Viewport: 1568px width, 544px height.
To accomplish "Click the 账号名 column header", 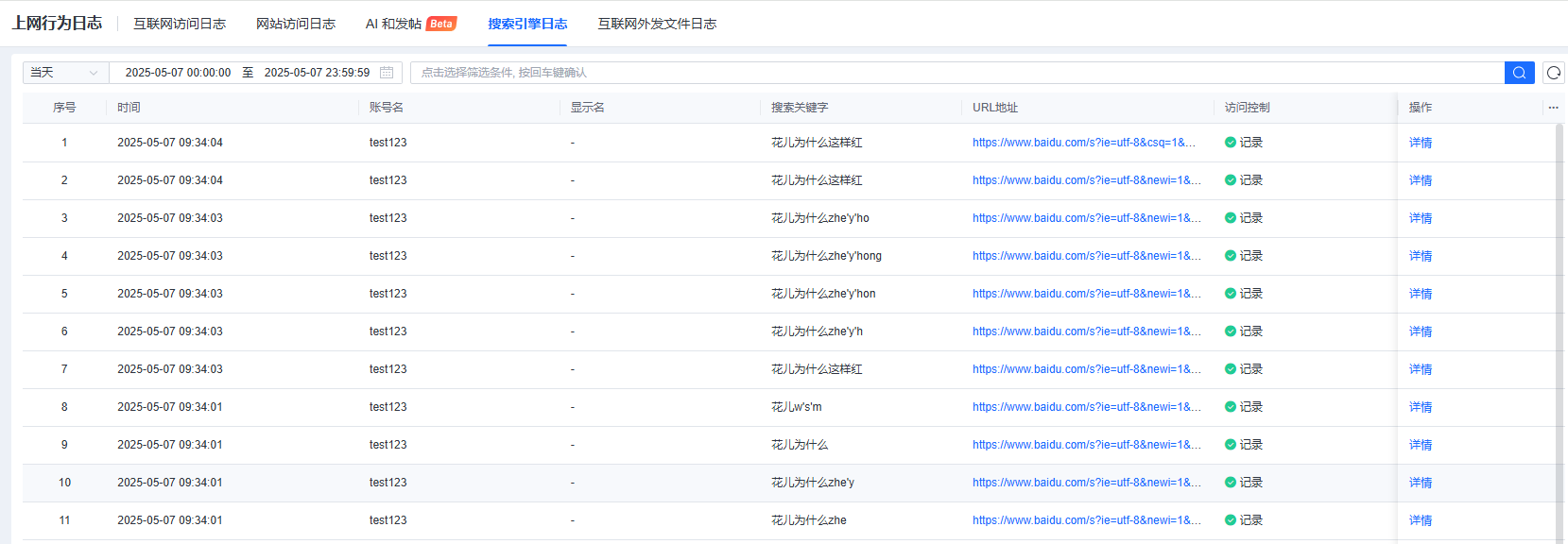I will pyautogui.click(x=387, y=108).
